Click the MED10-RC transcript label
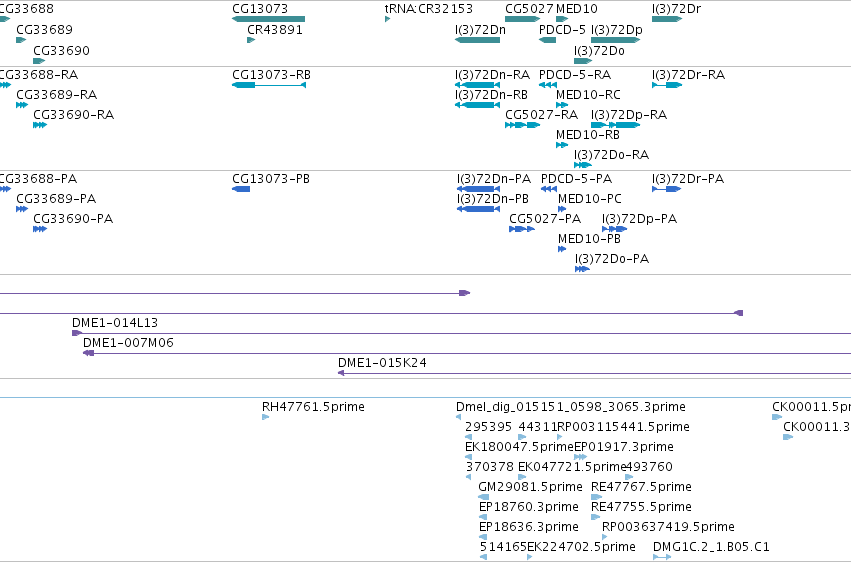 (x=588, y=94)
